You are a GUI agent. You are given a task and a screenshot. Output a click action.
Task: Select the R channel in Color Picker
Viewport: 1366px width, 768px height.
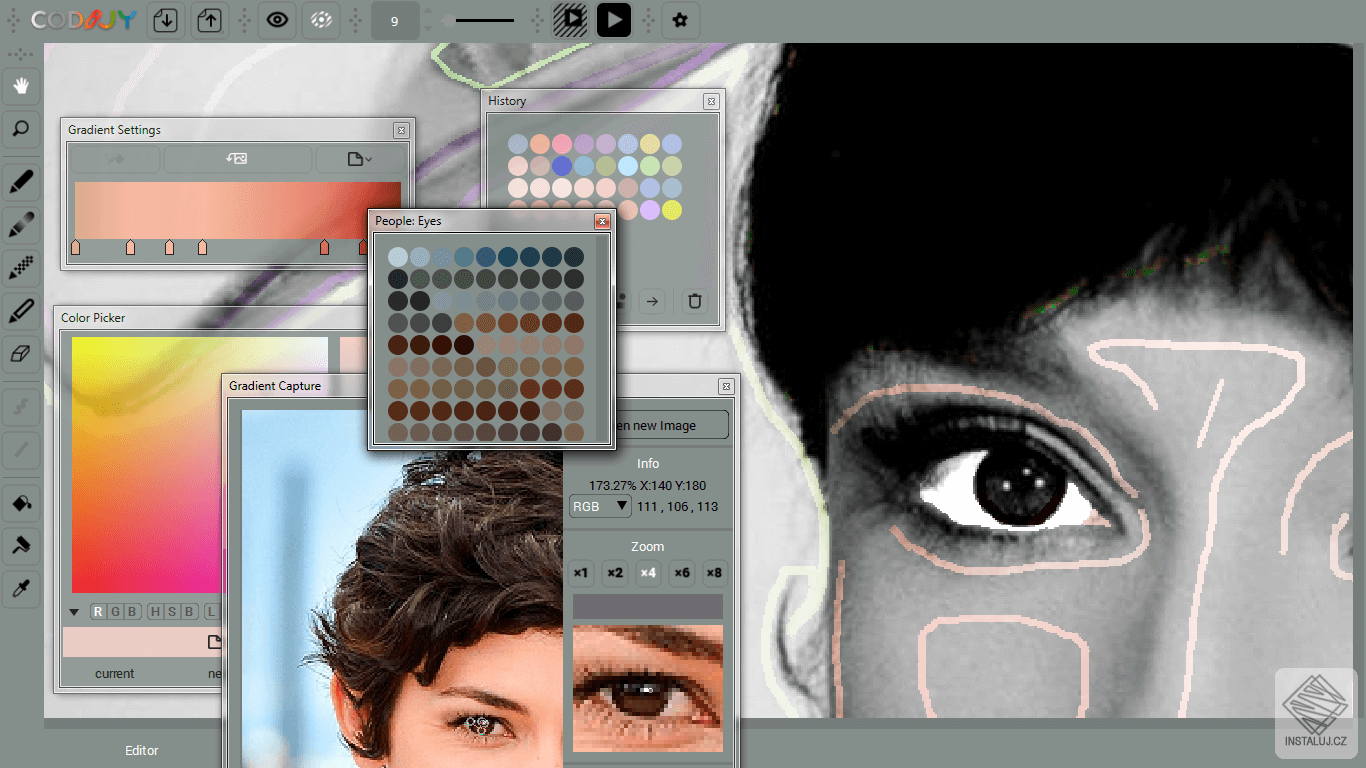point(98,612)
